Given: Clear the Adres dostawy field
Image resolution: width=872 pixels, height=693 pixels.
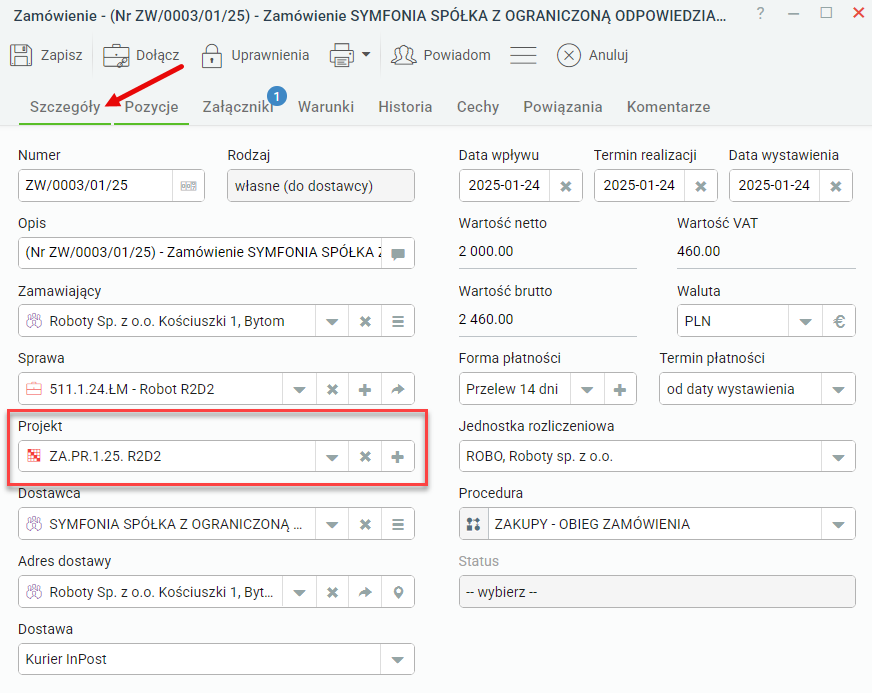Looking at the screenshot, I should point(333,592).
